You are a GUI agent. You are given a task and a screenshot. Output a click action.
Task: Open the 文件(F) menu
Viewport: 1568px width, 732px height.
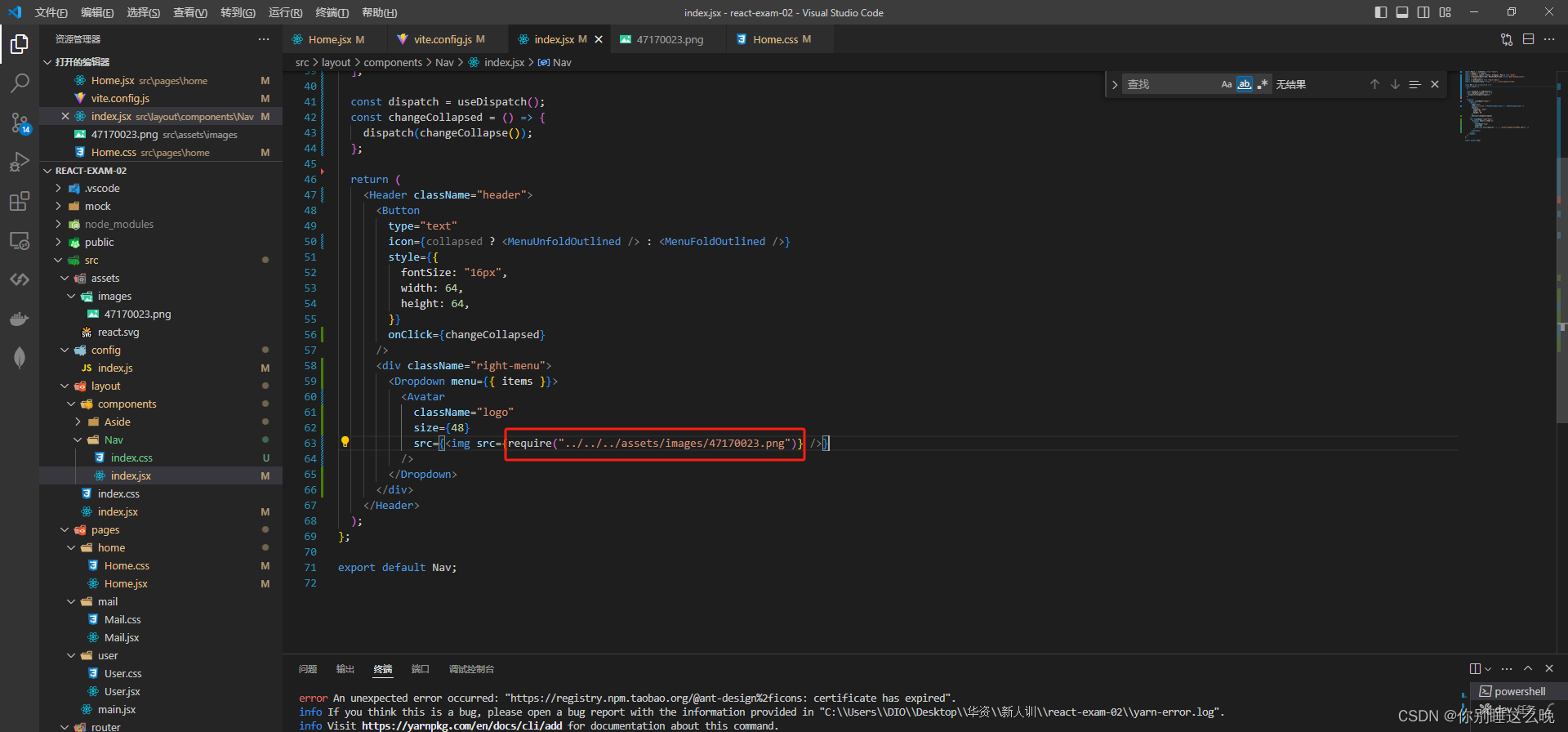[51, 12]
